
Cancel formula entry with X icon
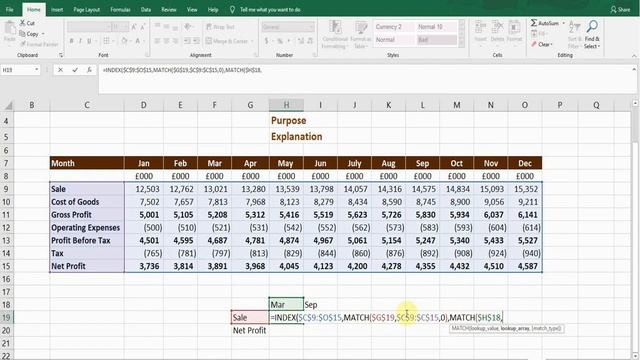(60, 70)
